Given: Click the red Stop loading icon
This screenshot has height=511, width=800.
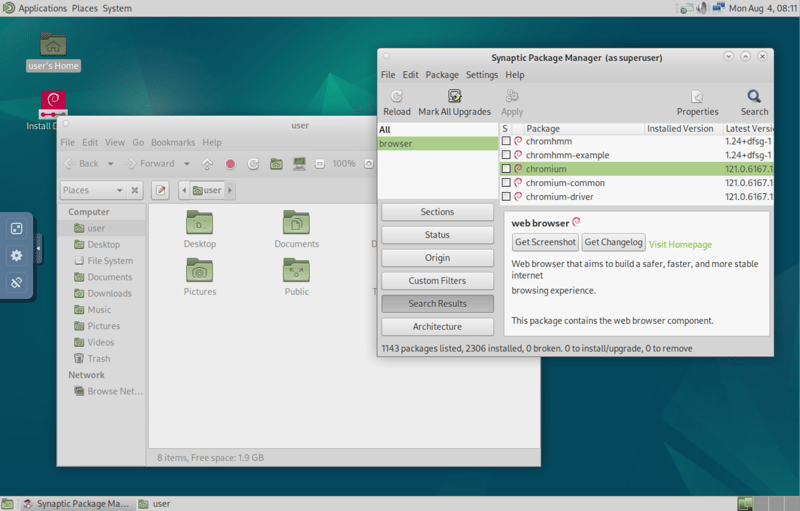Looking at the screenshot, I should pyautogui.click(x=230, y=164).
